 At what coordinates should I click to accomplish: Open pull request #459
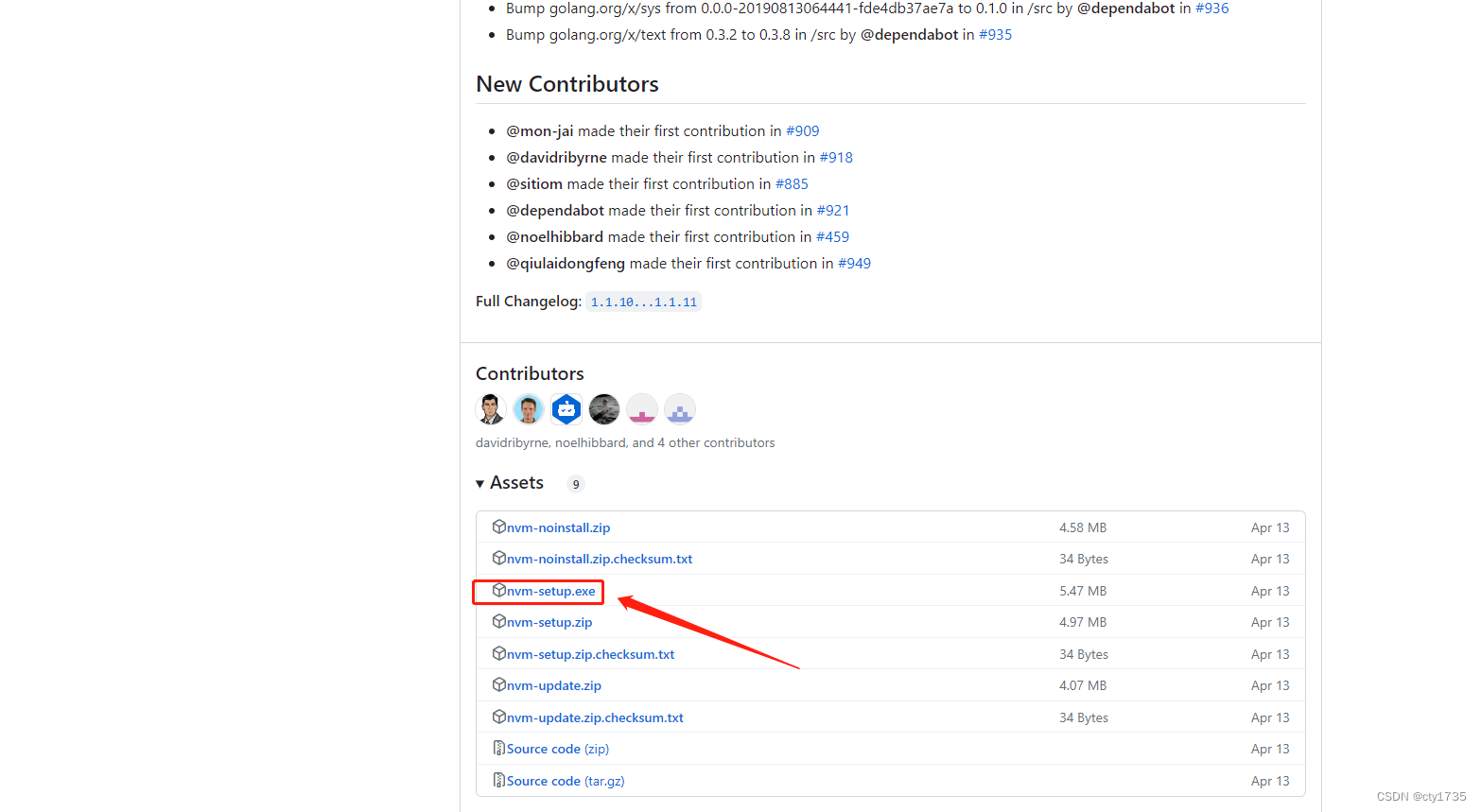(x=833, y=237)
